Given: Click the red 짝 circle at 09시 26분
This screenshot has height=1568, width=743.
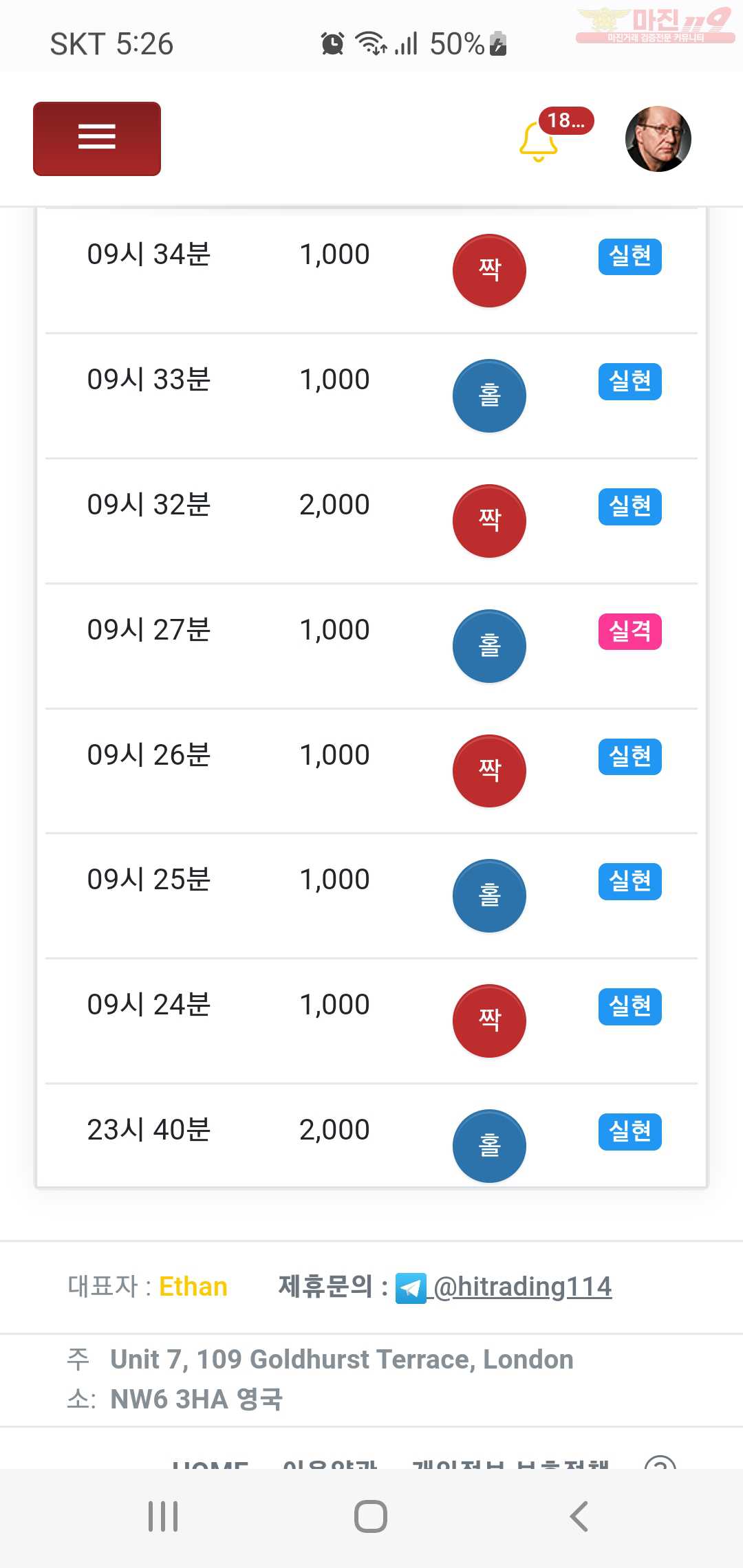Looking at the screenshot, I should click(x=489, y=771).
